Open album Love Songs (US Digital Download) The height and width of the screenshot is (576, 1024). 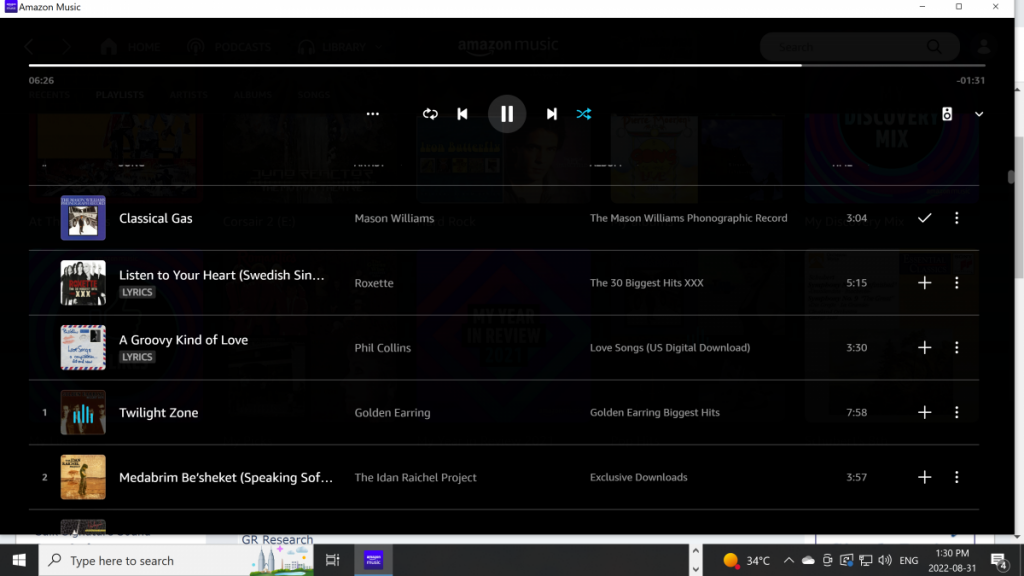[x=669, y=347]
